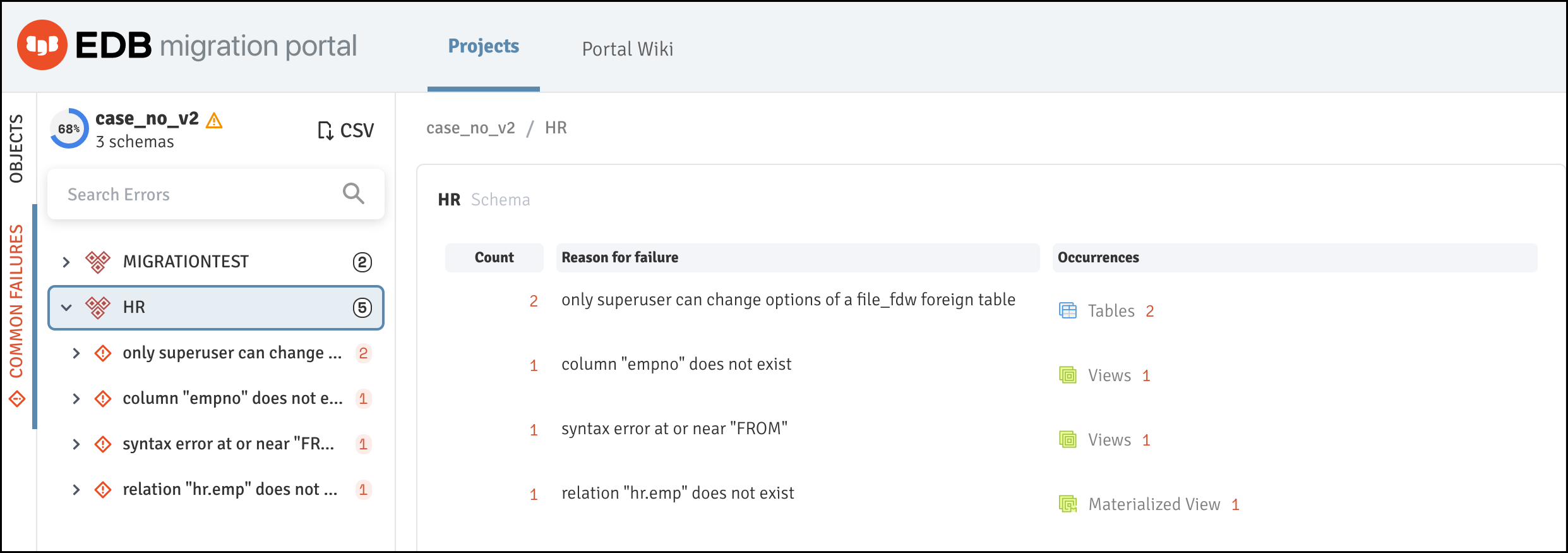Open the Portal Wiki tab
Image resolution: width=1568 pixels, height=553 pixels.
[x=628, y=49]
